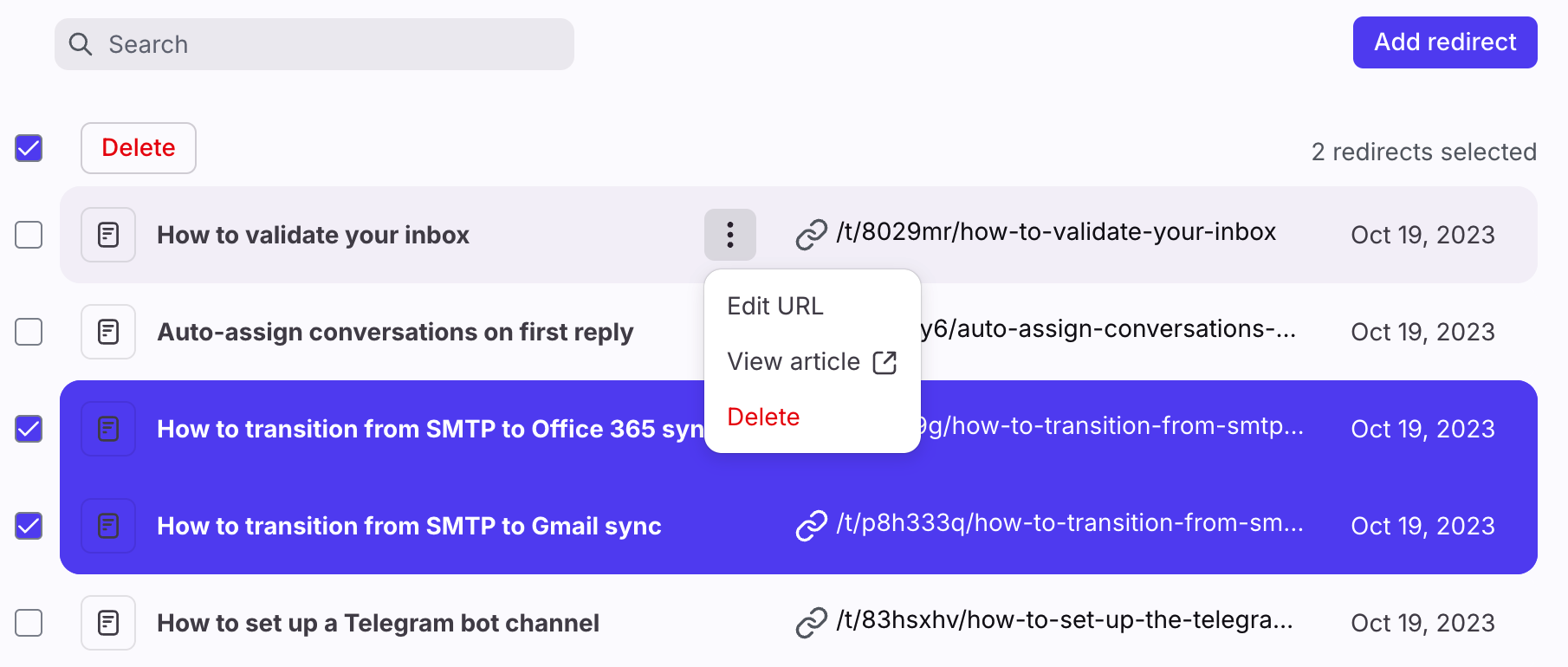Click the Gmail sync article icon
1568x667 pixels.
(108, 526)
